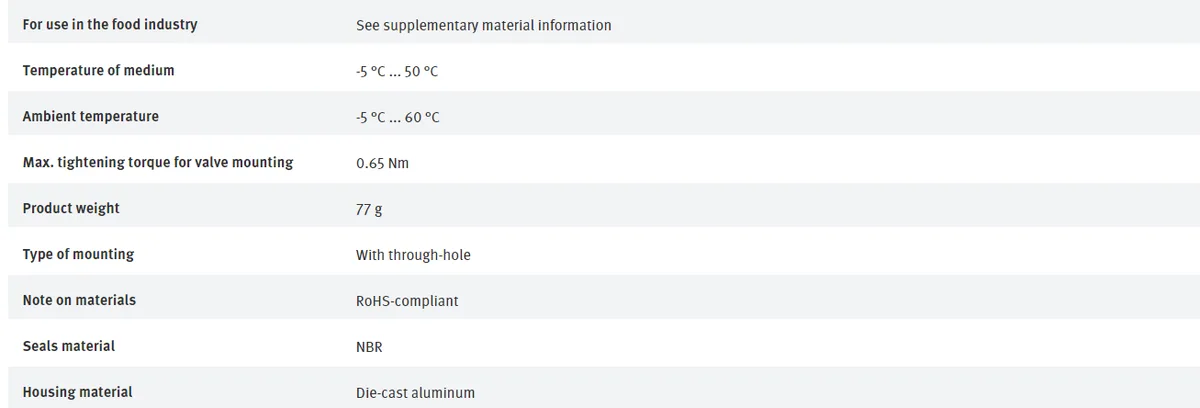Click the '0.65 Nm' torque value
The width and height of the screenshot is (1200, 408).
382,163
